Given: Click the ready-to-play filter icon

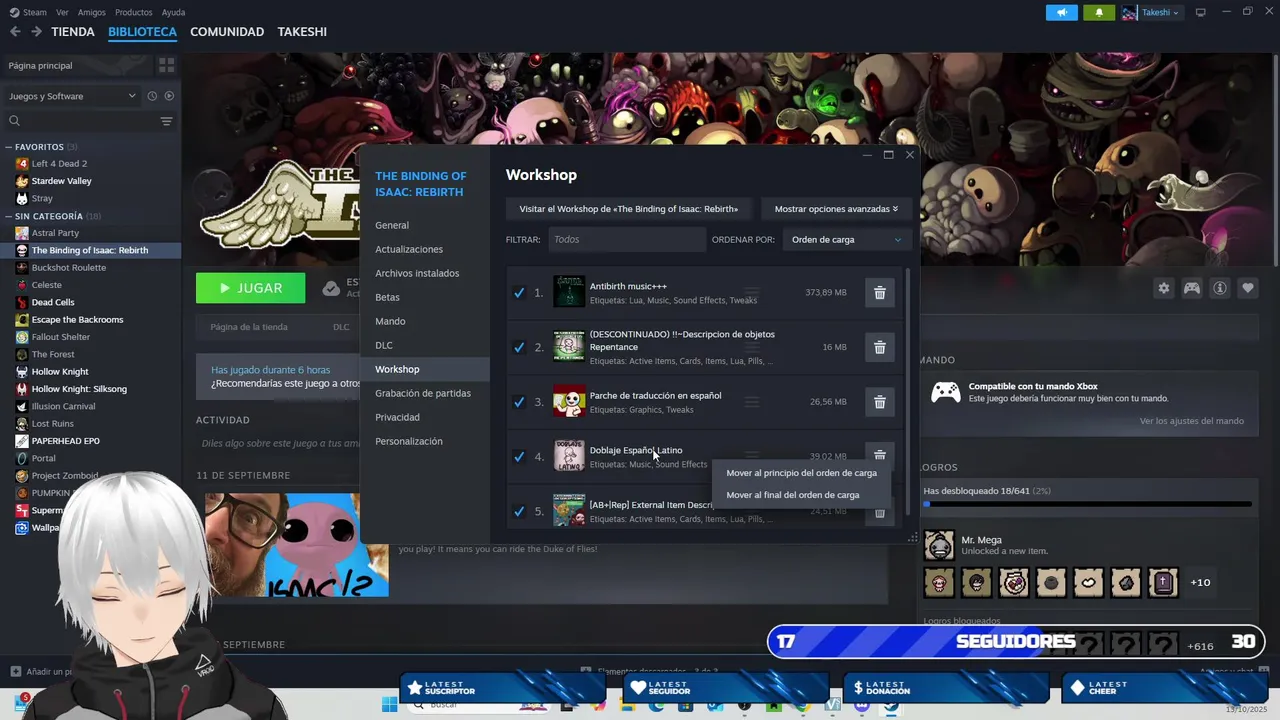Looking at the screenshot, I should (x=169, y=96).
